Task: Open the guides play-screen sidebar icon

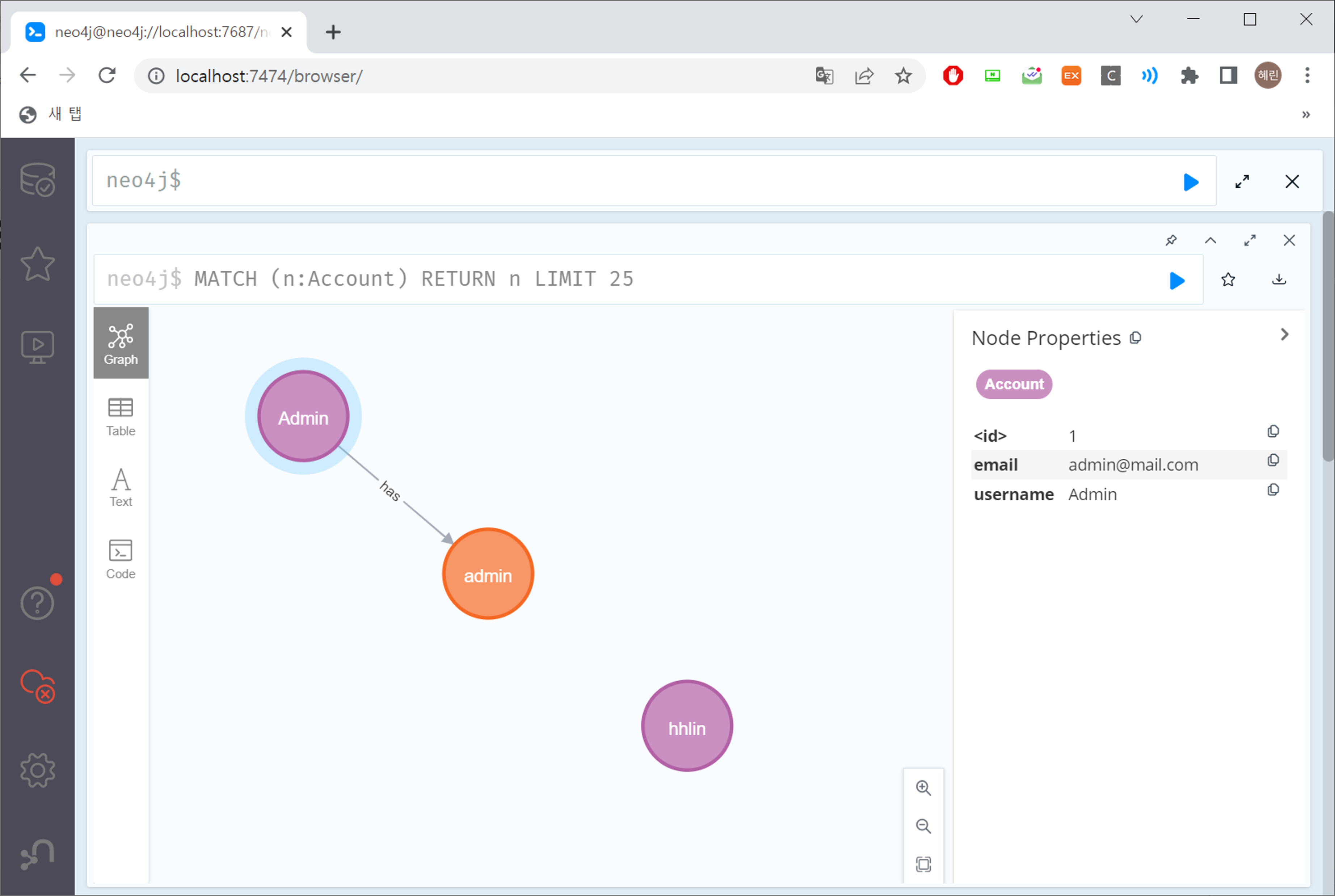Action: [x=37, y=346]
